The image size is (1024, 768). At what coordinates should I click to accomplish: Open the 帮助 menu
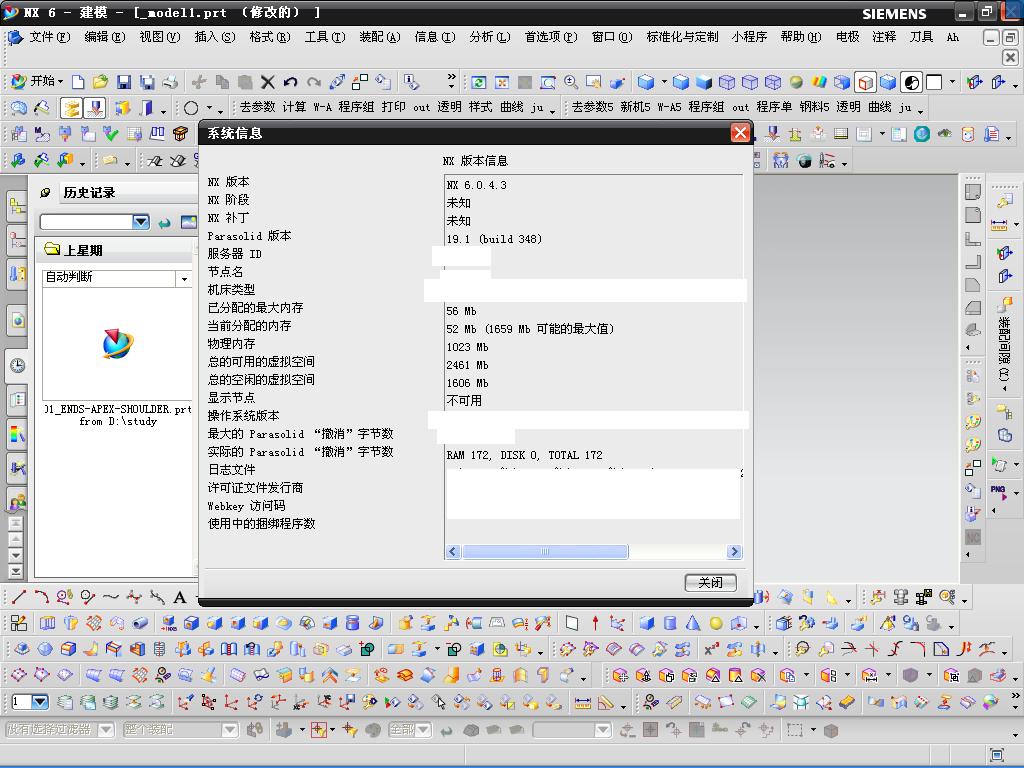click(801, 37)
